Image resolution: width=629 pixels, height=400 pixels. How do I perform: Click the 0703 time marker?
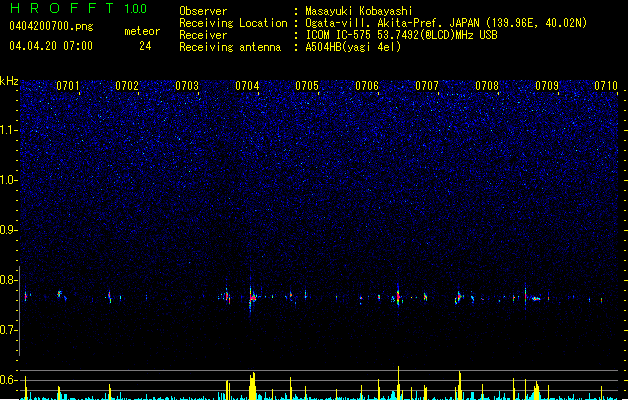coord(187,86)
